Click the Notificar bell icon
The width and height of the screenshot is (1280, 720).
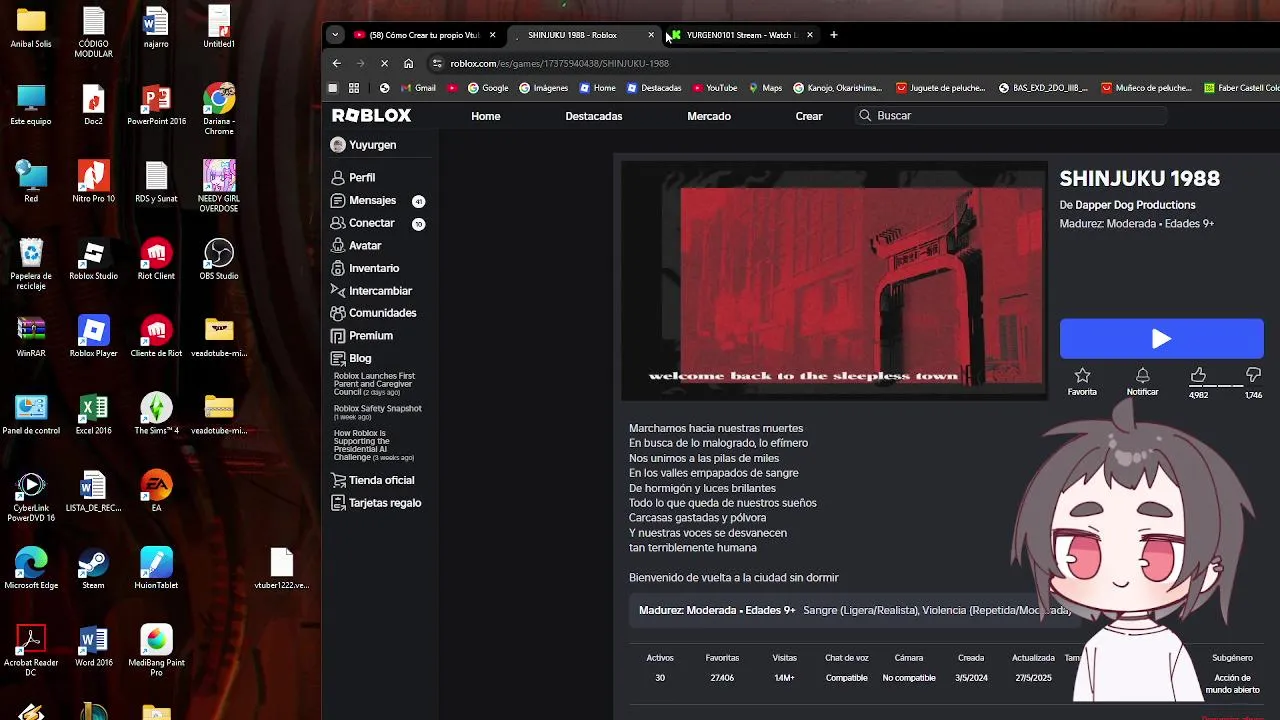click(x=1142, y=380)
